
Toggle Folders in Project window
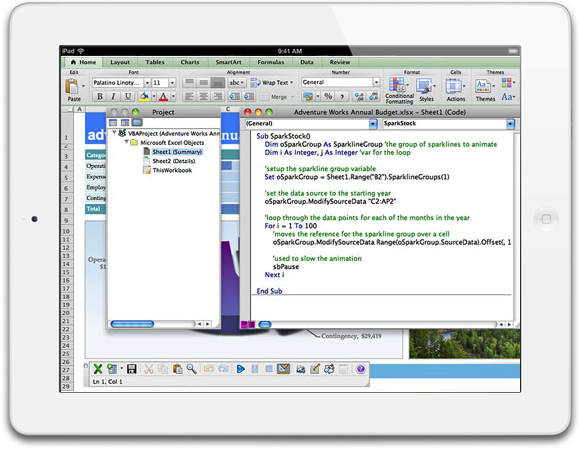pyautogui.click(x=137, y=122)
